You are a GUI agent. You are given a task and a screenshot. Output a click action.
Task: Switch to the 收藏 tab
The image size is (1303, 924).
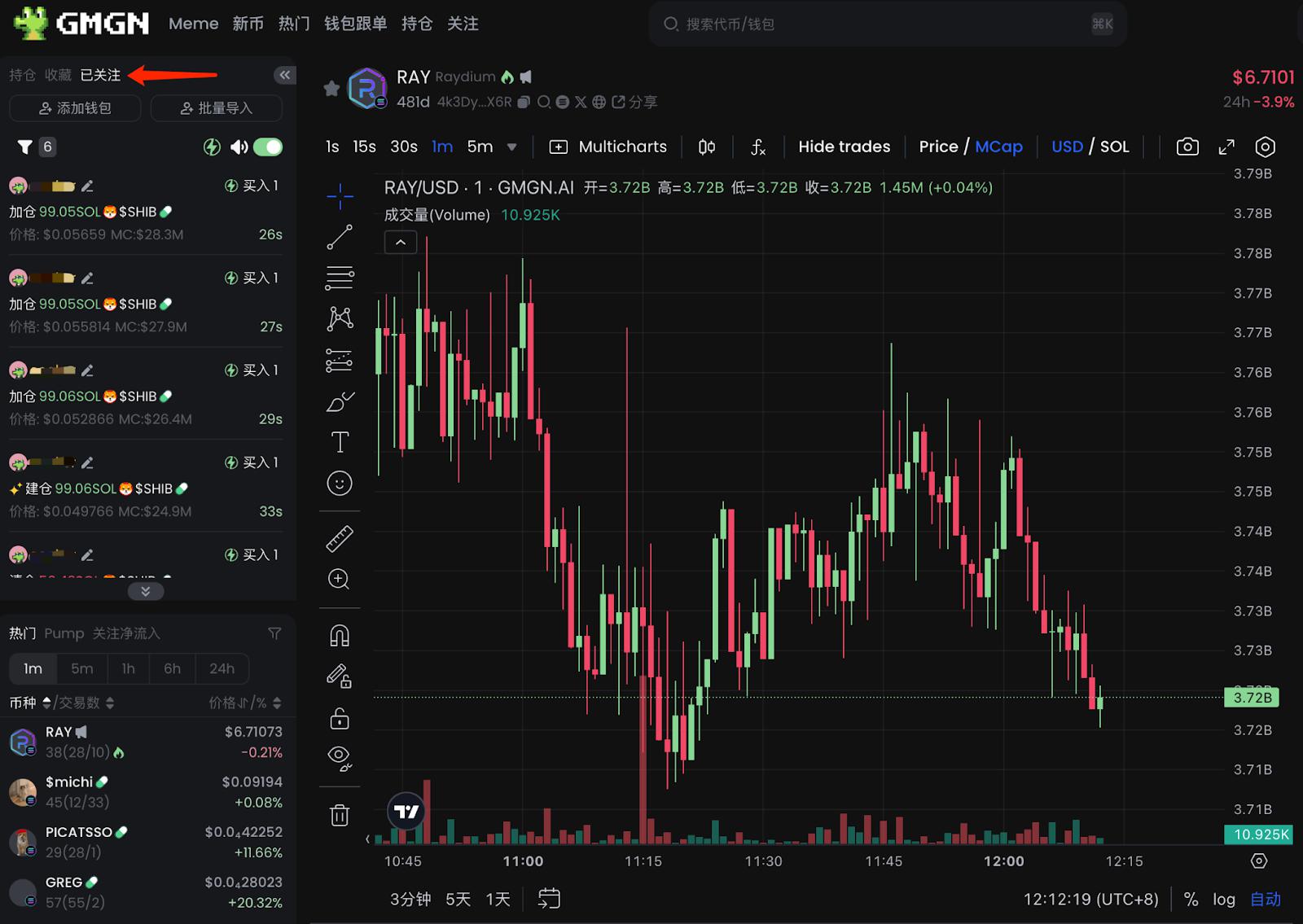tap(58, 75)
